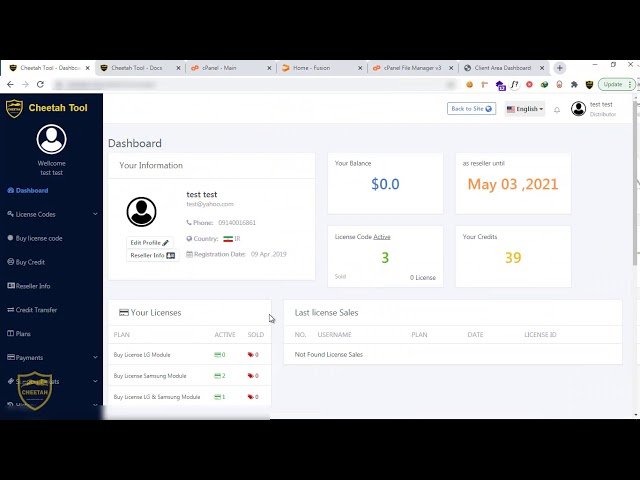Click the Credit Transfer arrows icon
Screen dimensions: 640x480
pos(11,310)
